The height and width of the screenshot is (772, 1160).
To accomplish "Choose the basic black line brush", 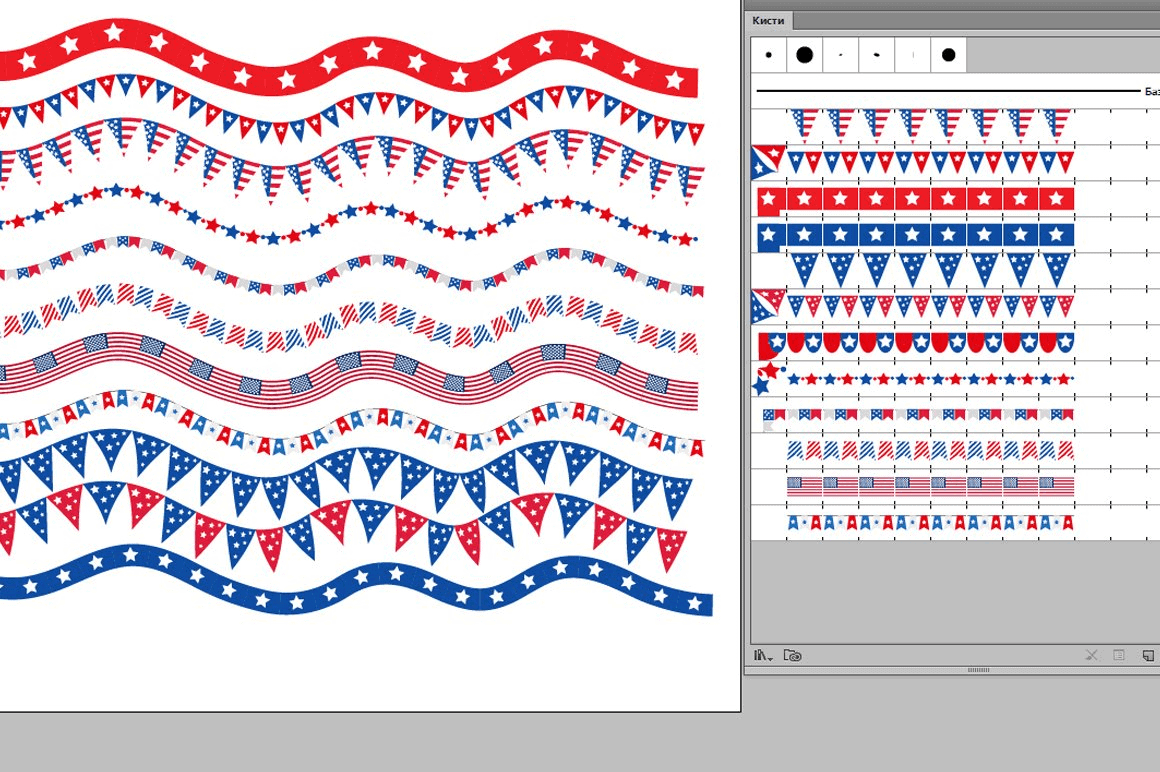I will click(x=948, y=91).
